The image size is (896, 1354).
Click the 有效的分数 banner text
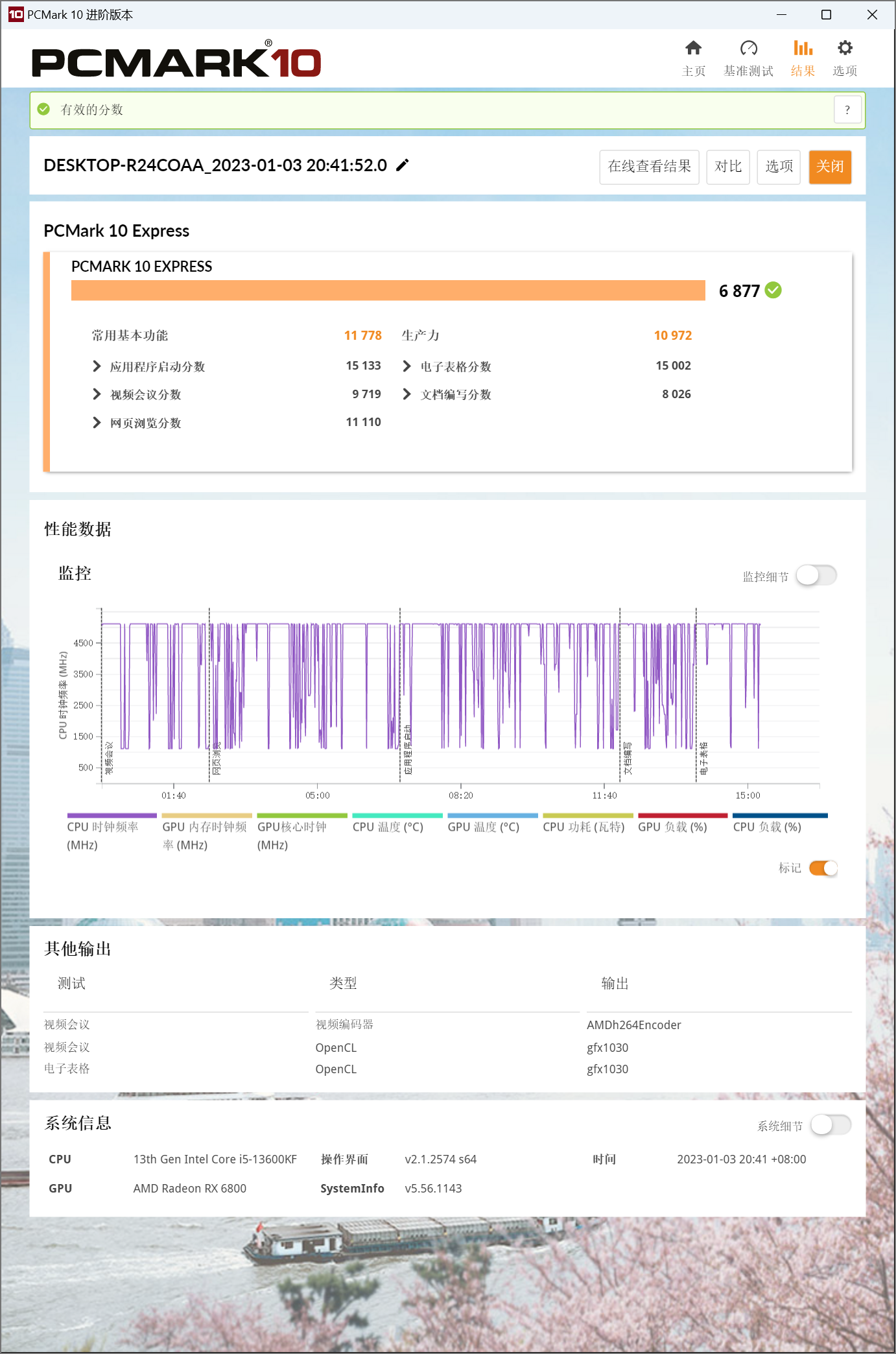(91, 110)
